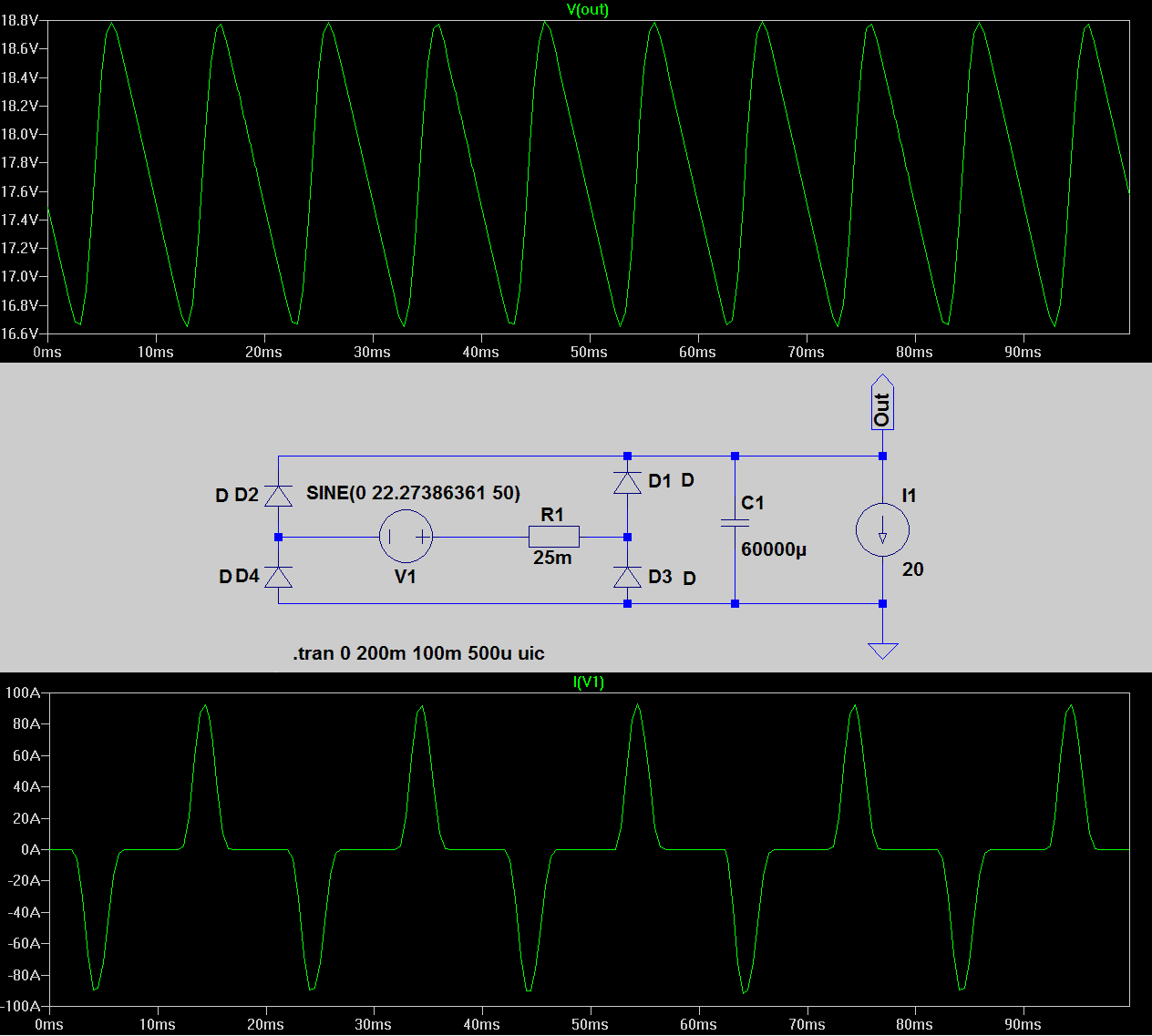Click the 25m resistor value
1152x1036 pixels.
click(x=552, y=558)
